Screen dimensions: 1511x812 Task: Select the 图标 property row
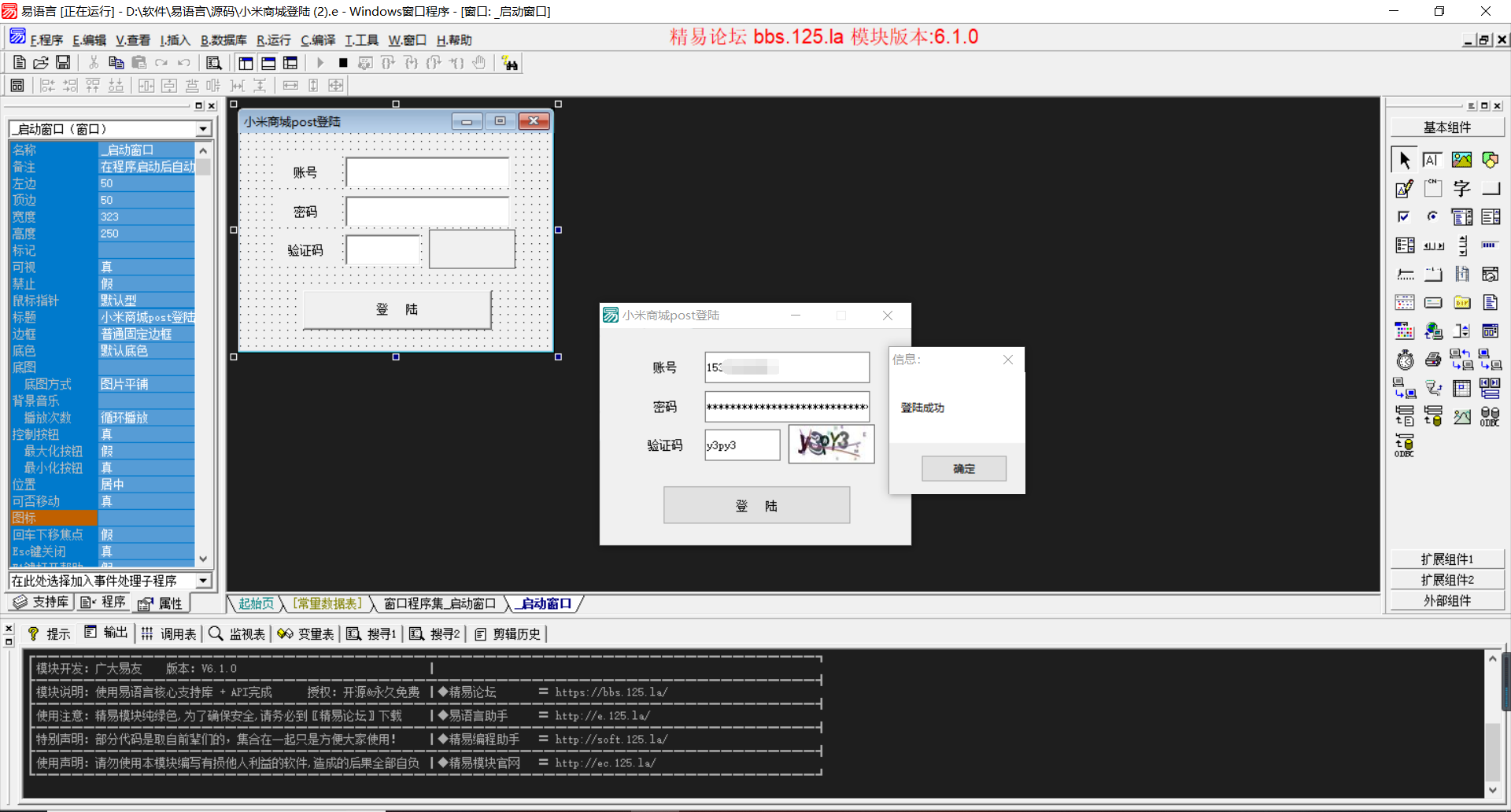click(102, 518)
